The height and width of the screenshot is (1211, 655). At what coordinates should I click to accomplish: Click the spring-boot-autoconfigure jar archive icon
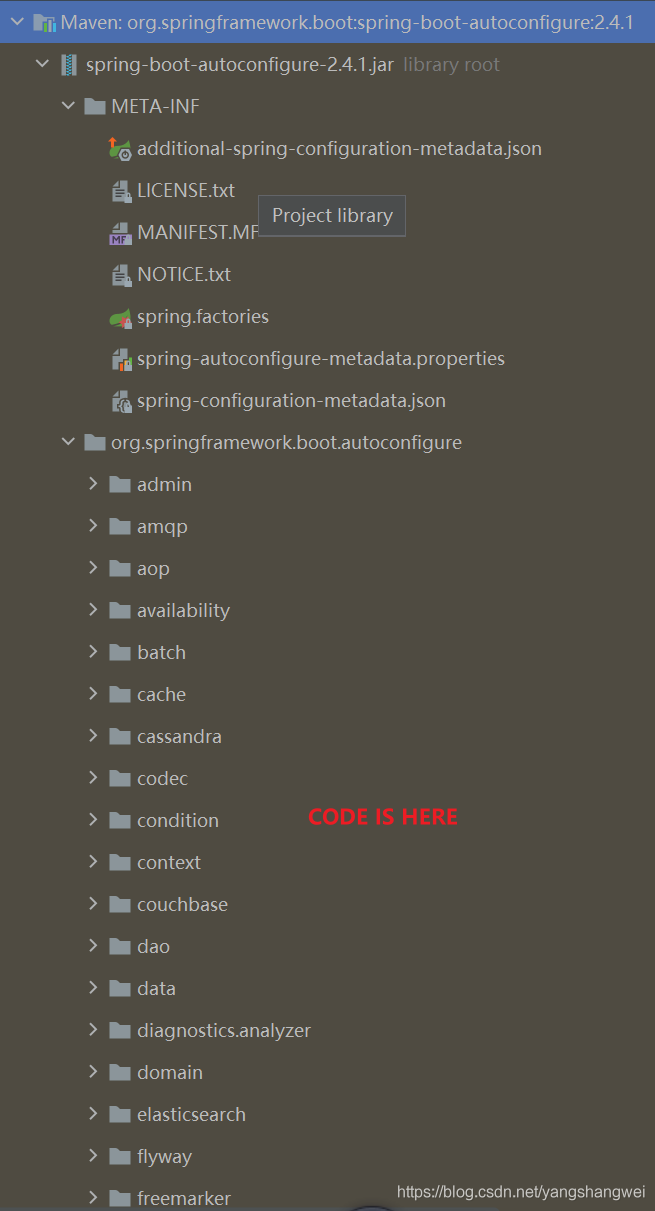(69, 65)
